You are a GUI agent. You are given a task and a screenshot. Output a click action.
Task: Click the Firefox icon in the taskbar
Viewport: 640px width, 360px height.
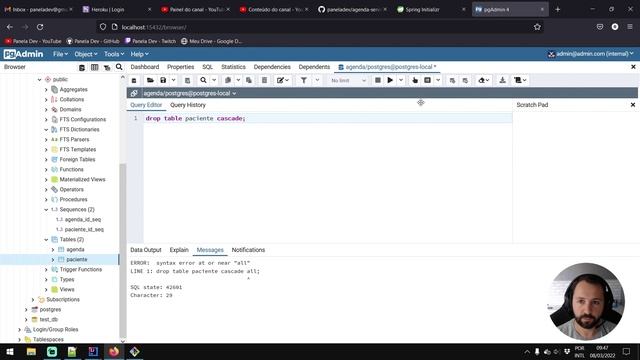point(113,351)
